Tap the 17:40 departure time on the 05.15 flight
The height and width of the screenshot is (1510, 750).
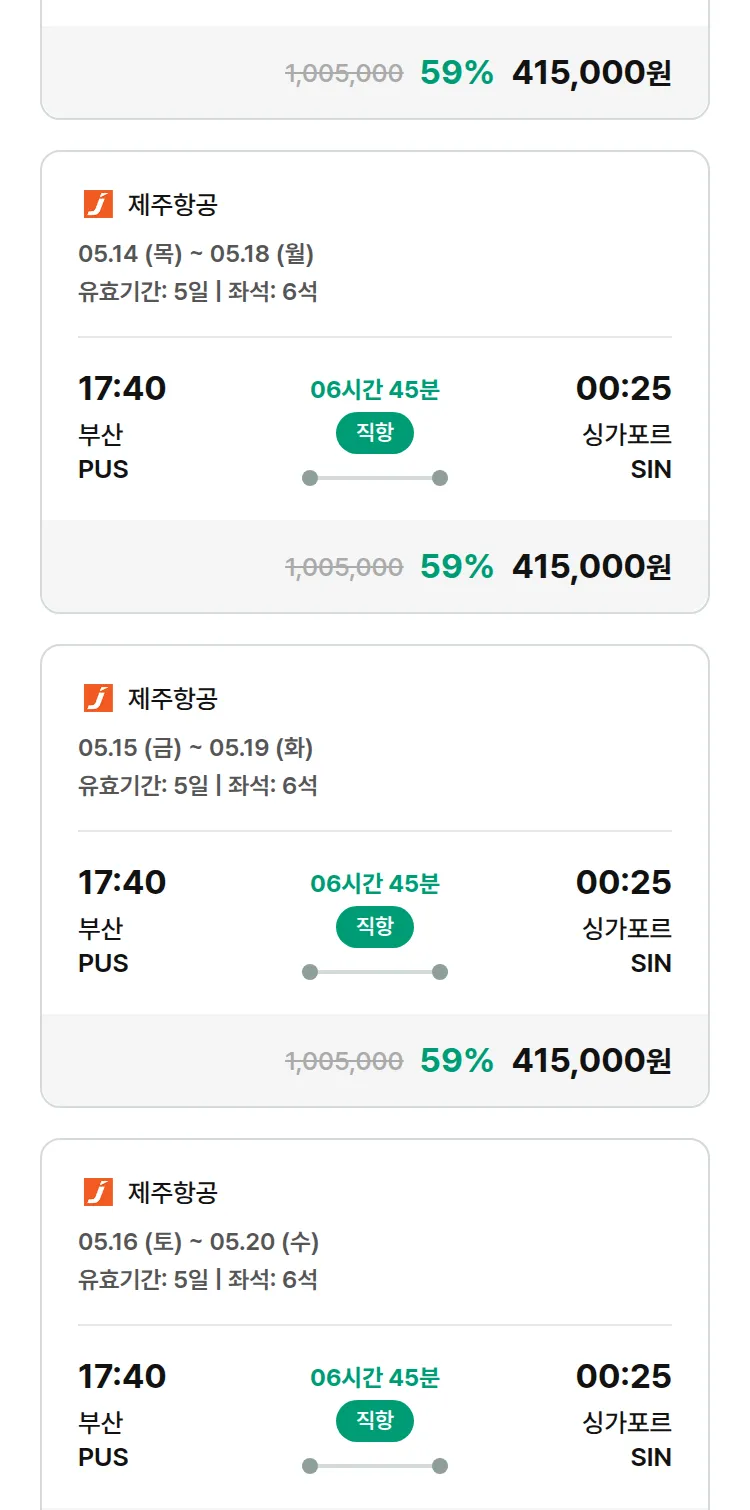pos(122,882)
